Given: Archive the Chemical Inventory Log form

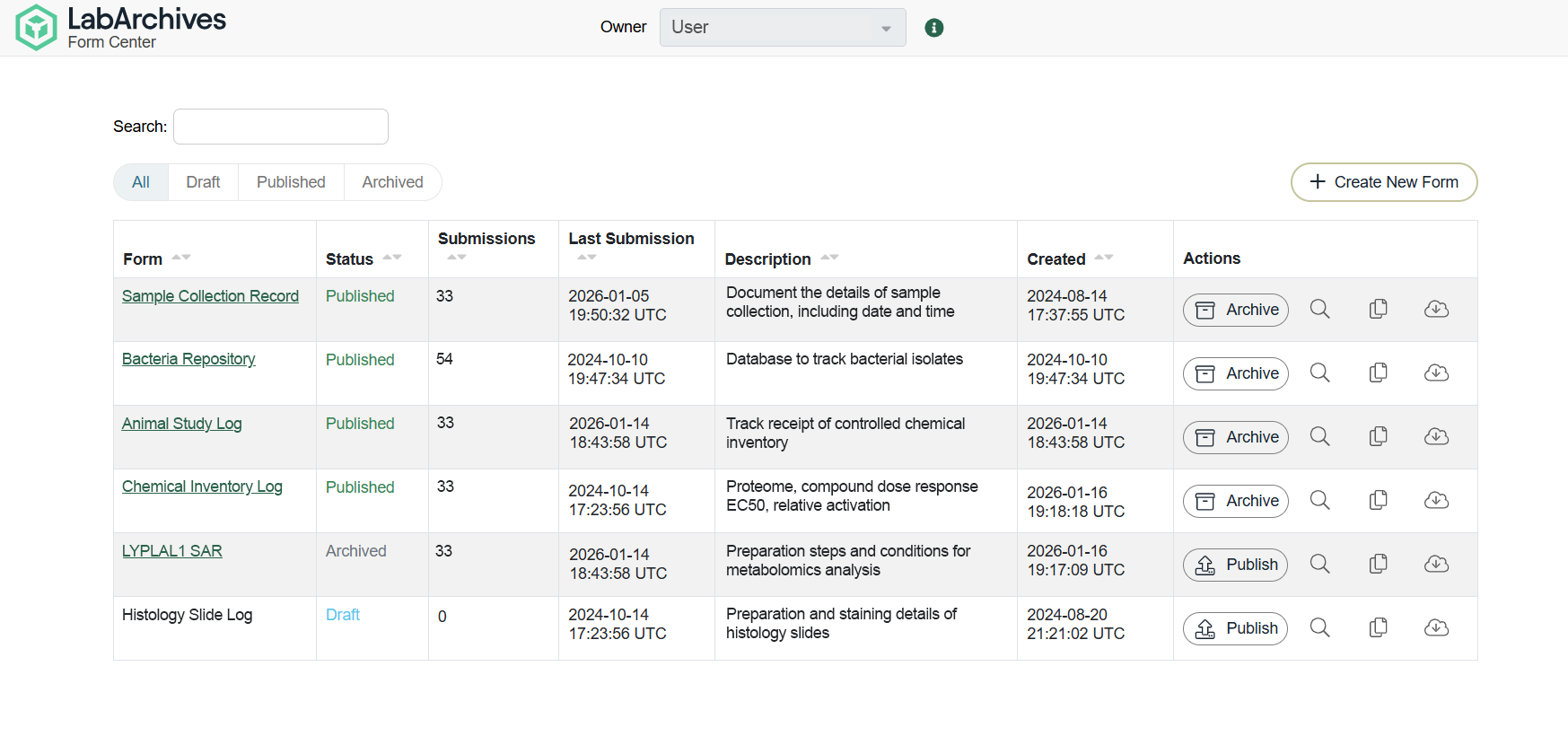Looking at the screenshot, I should (1236, 501).
